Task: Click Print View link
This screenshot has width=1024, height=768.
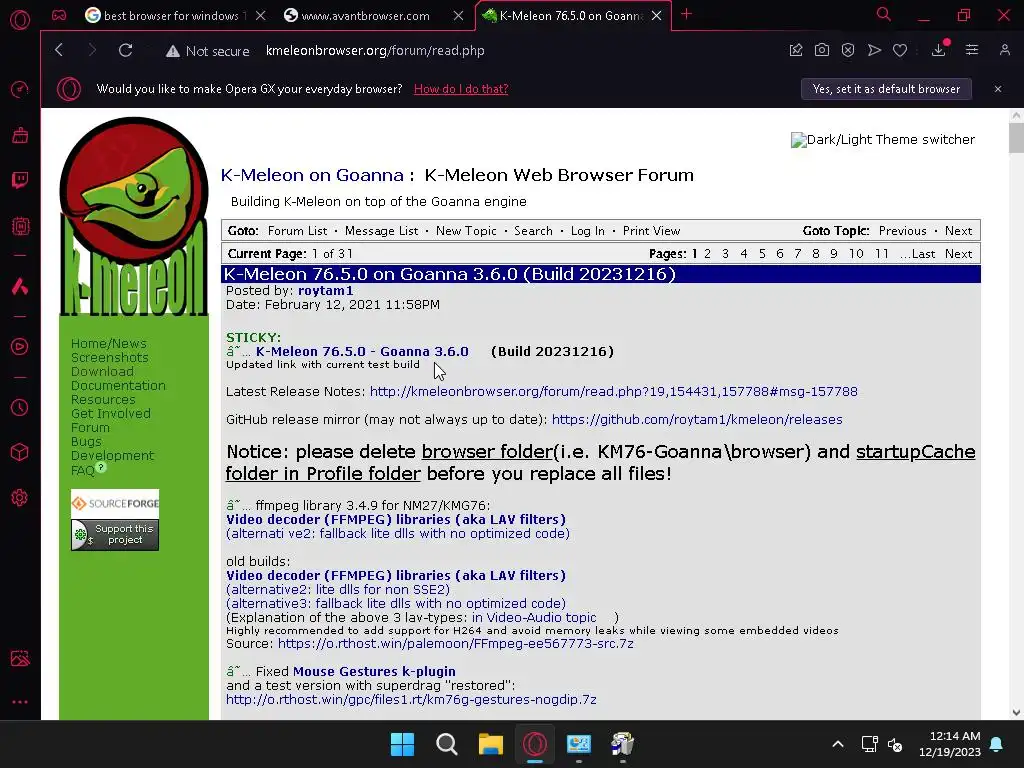Action: pyautogui.click(x=651, y=231)
